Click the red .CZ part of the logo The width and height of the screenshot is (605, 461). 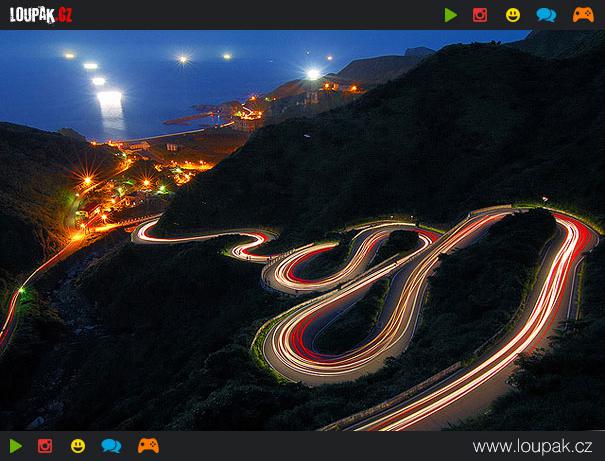[62, 15]
